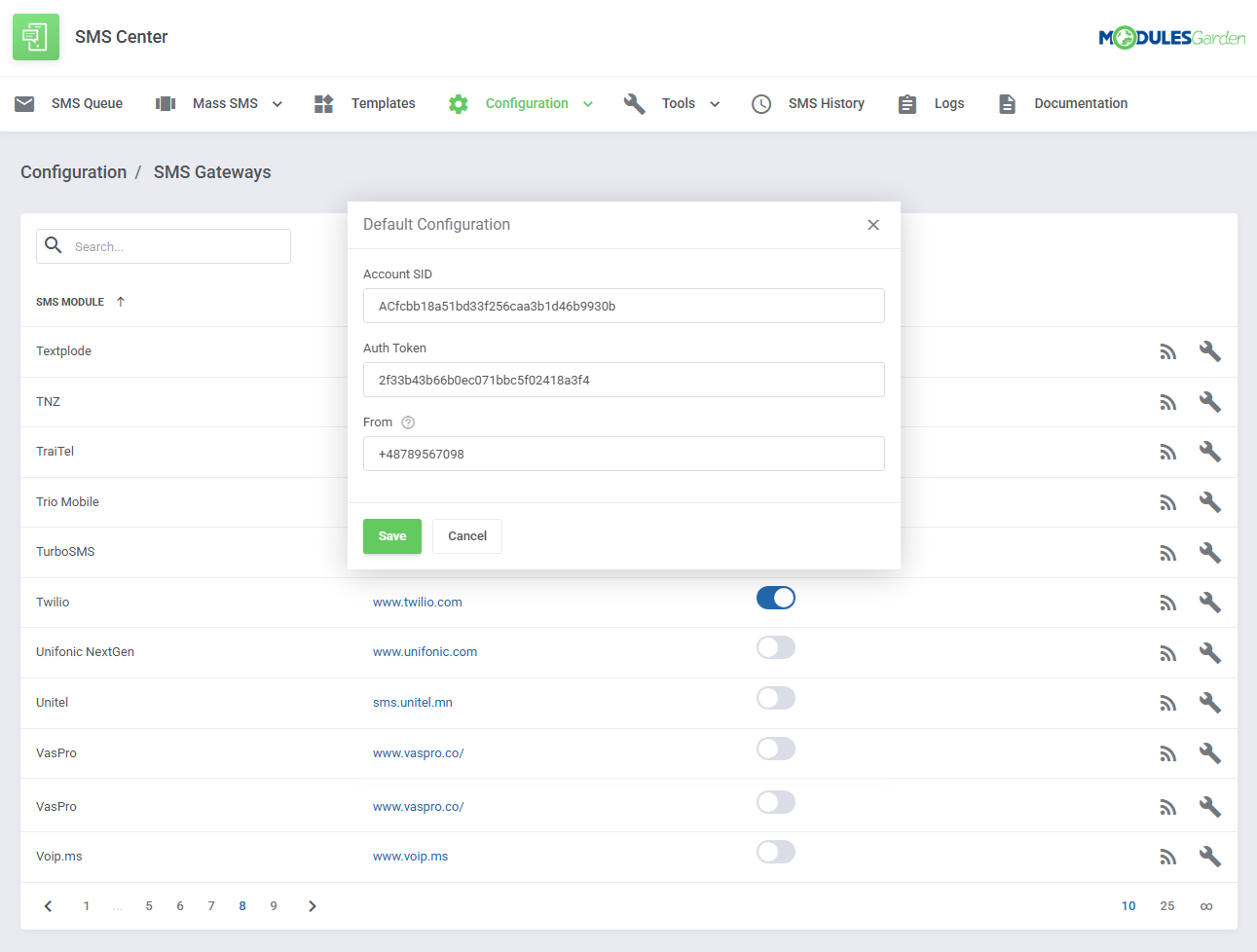This screenshot has width=1257, height=952.
Task: Click the Logs icon in the navbar
Action: (x=906, y=103)
